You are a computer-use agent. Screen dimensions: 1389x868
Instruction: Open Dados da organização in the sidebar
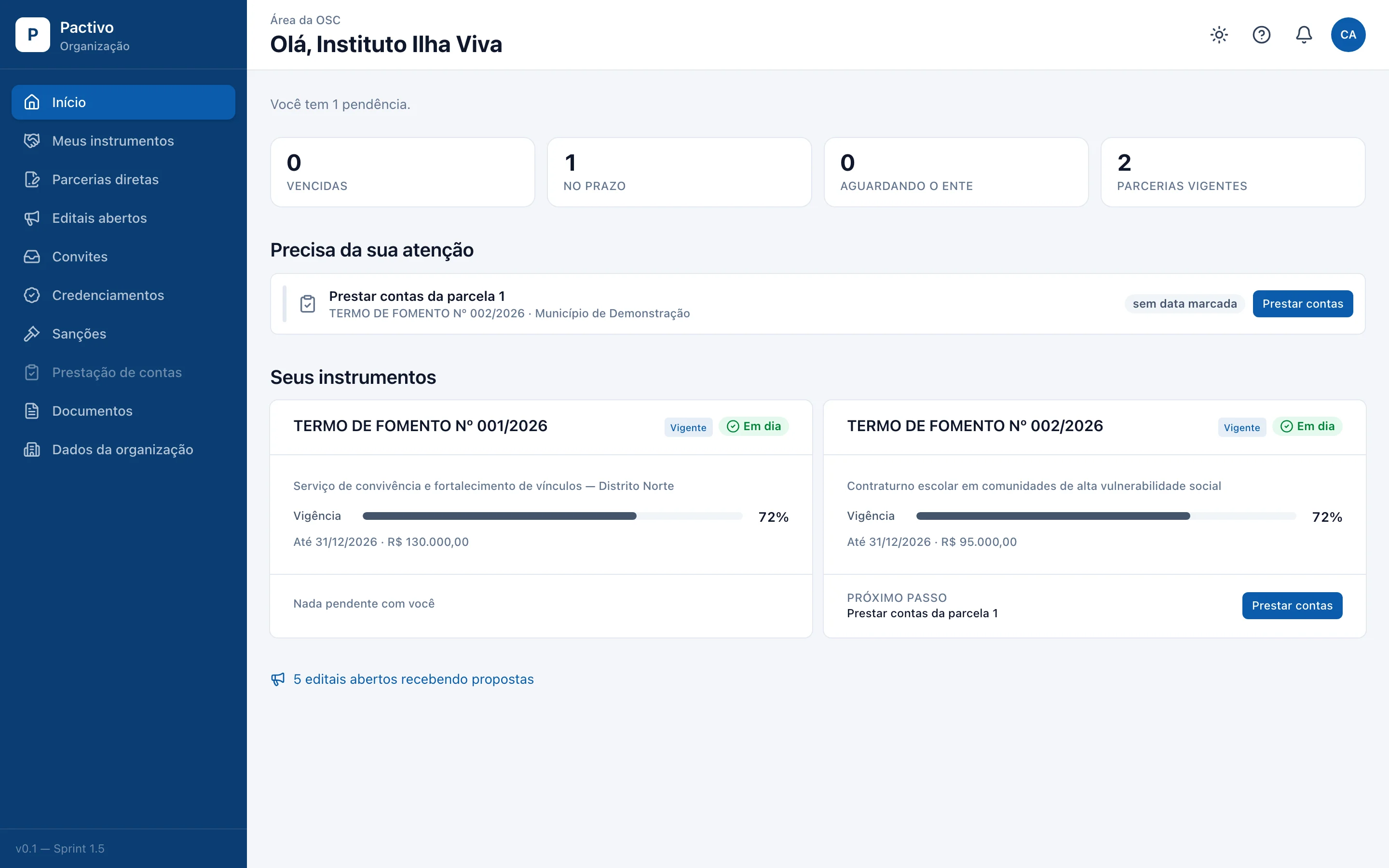[x=123, y=449]
